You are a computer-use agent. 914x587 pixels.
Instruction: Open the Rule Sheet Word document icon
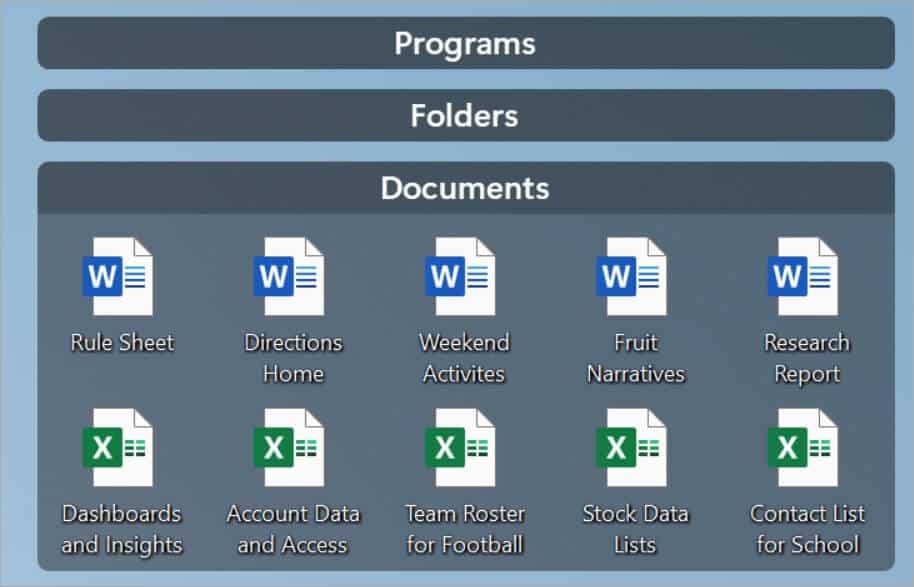tap(118, 276)
